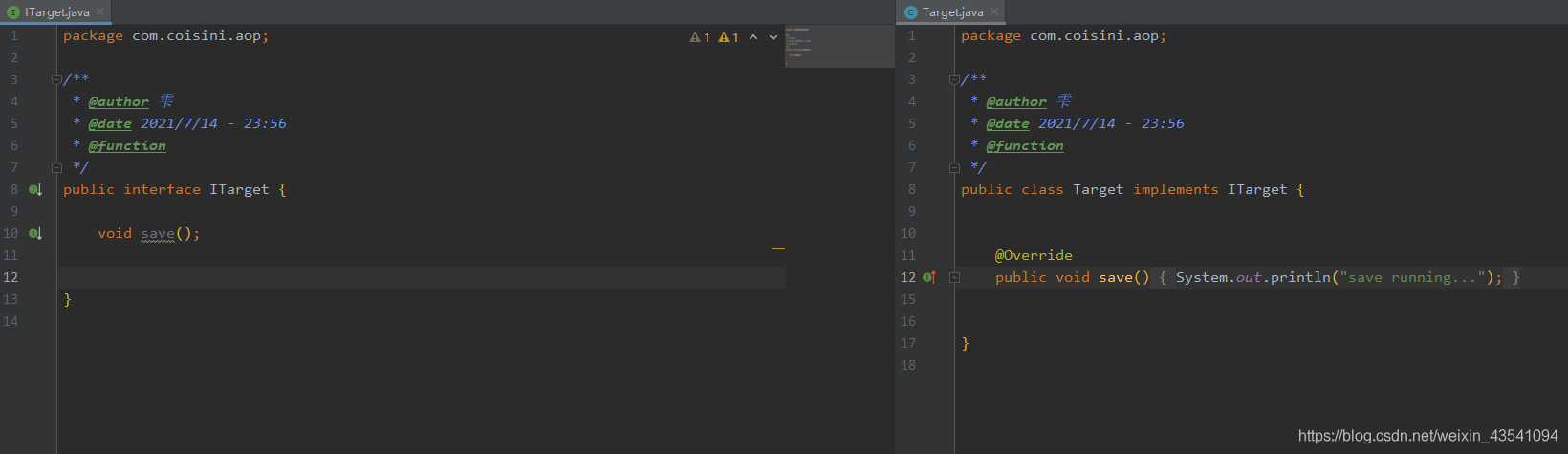Screen dimensions: 1568x454
Task: Collapse the Javadoc comment in ITarget.java
Action: pyautogui.click(x=56, y=79)
